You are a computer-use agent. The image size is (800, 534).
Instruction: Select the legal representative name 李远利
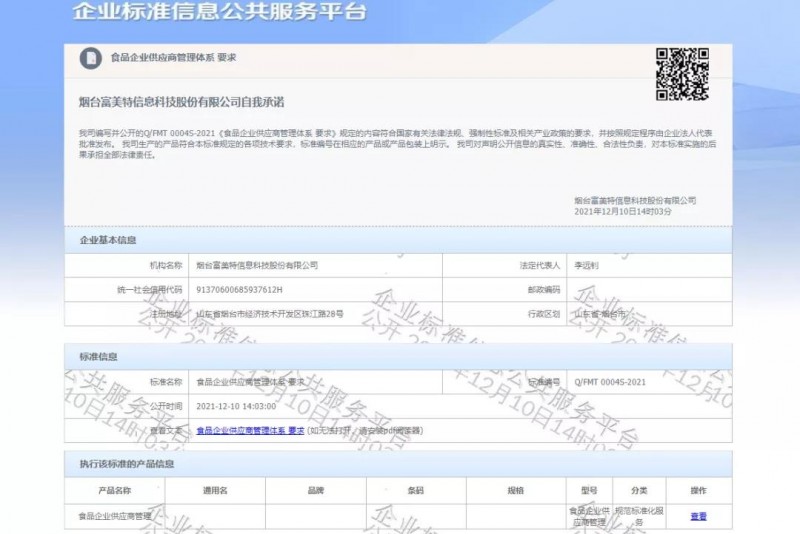click(586, 265)
